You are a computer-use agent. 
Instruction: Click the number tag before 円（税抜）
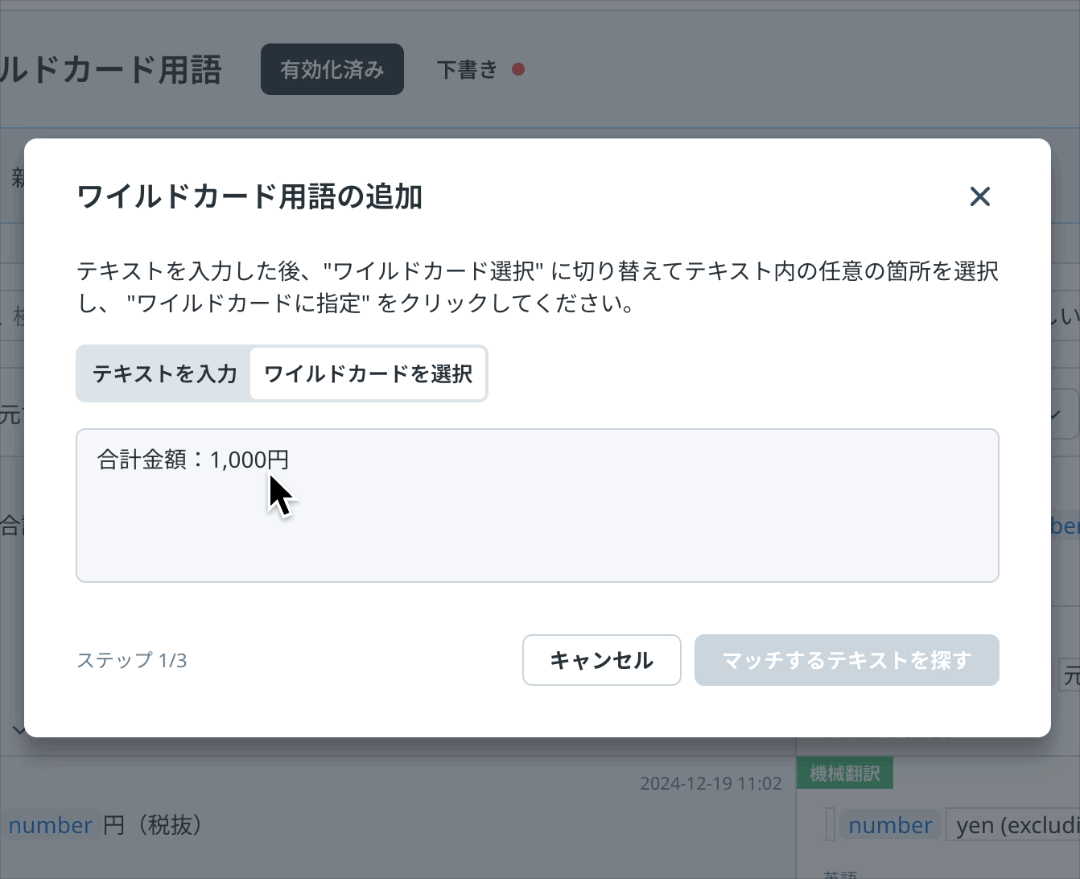(x=50, y=825)
